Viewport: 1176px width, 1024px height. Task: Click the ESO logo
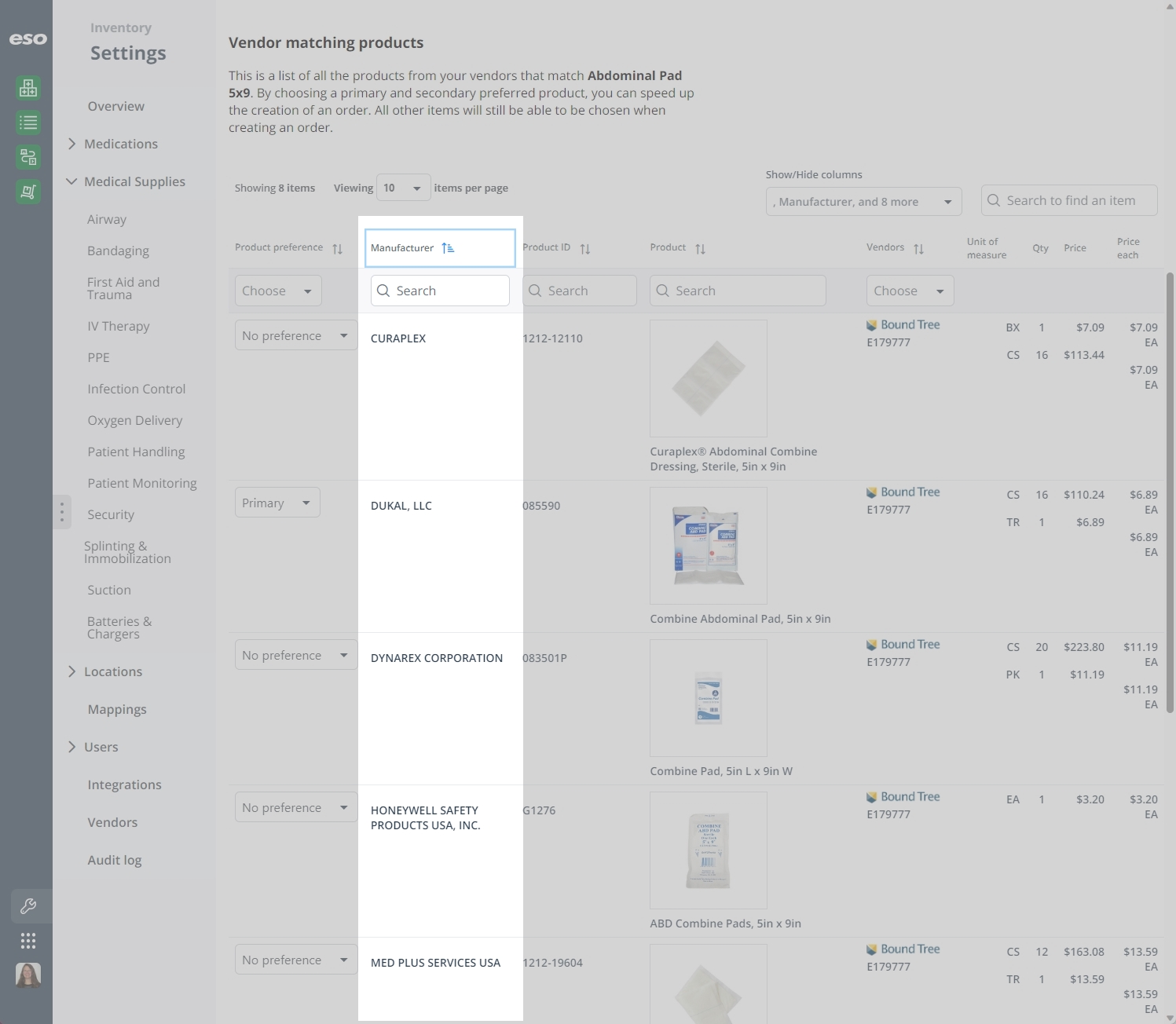[27, 38]
